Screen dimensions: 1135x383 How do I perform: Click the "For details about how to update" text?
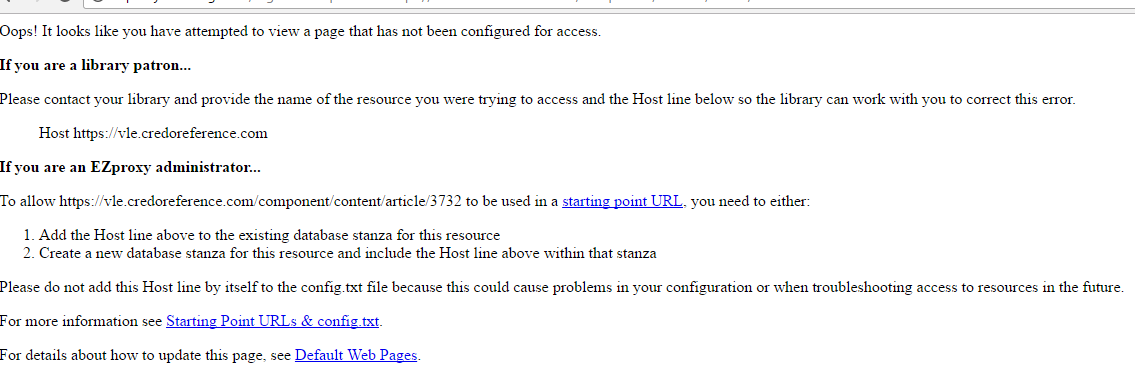146,355
